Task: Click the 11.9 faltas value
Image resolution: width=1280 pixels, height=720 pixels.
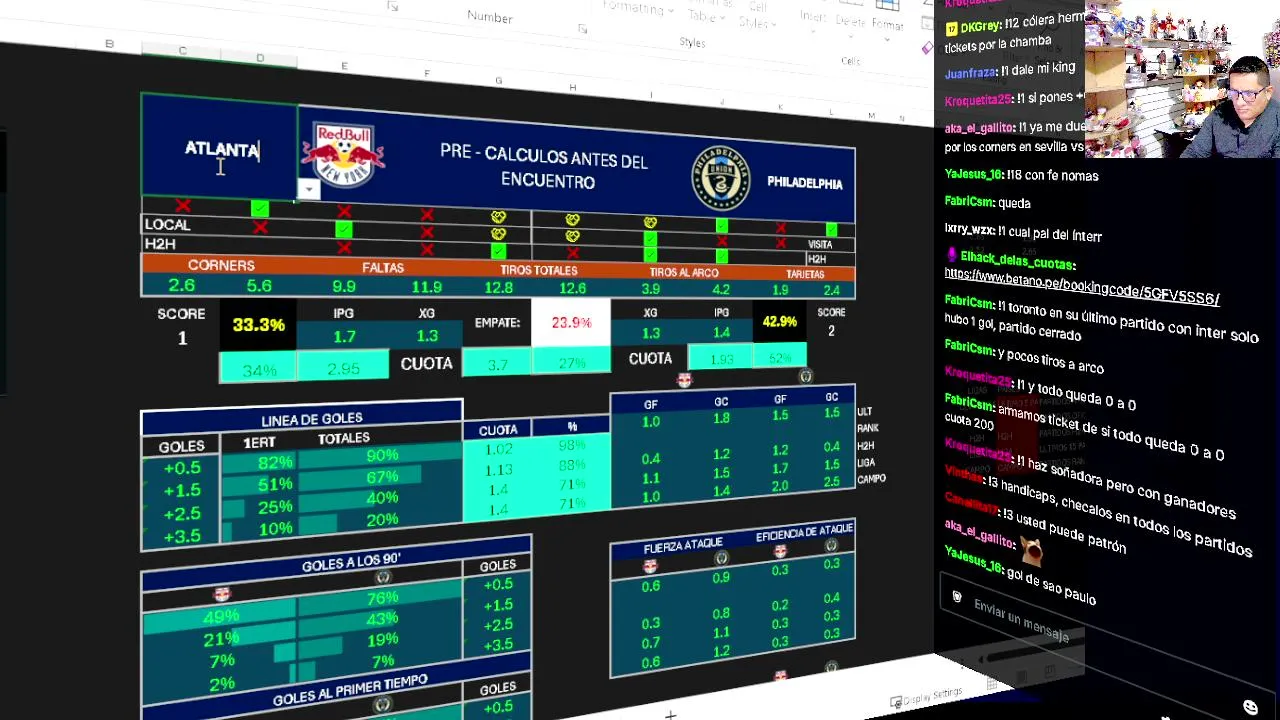Action: [x=427, y=288]
